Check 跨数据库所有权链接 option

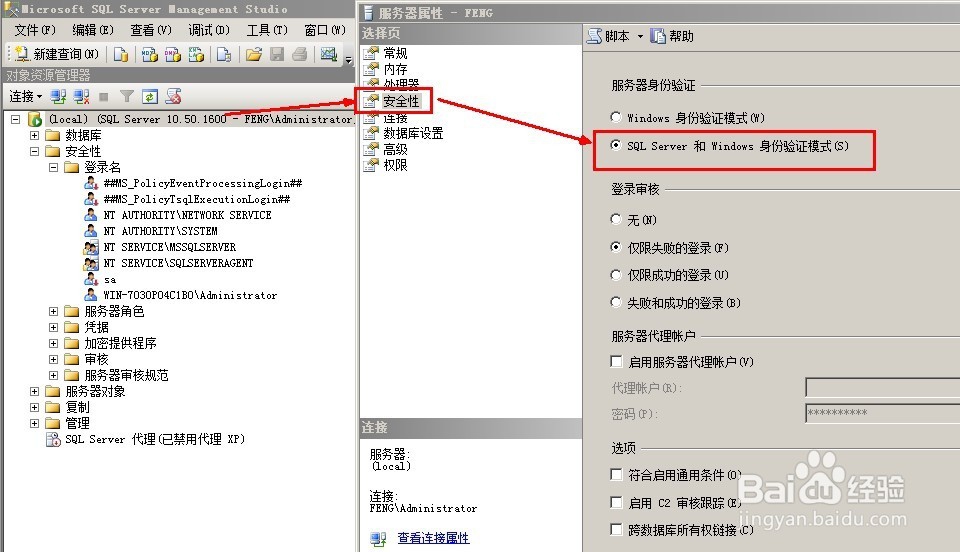617,529
